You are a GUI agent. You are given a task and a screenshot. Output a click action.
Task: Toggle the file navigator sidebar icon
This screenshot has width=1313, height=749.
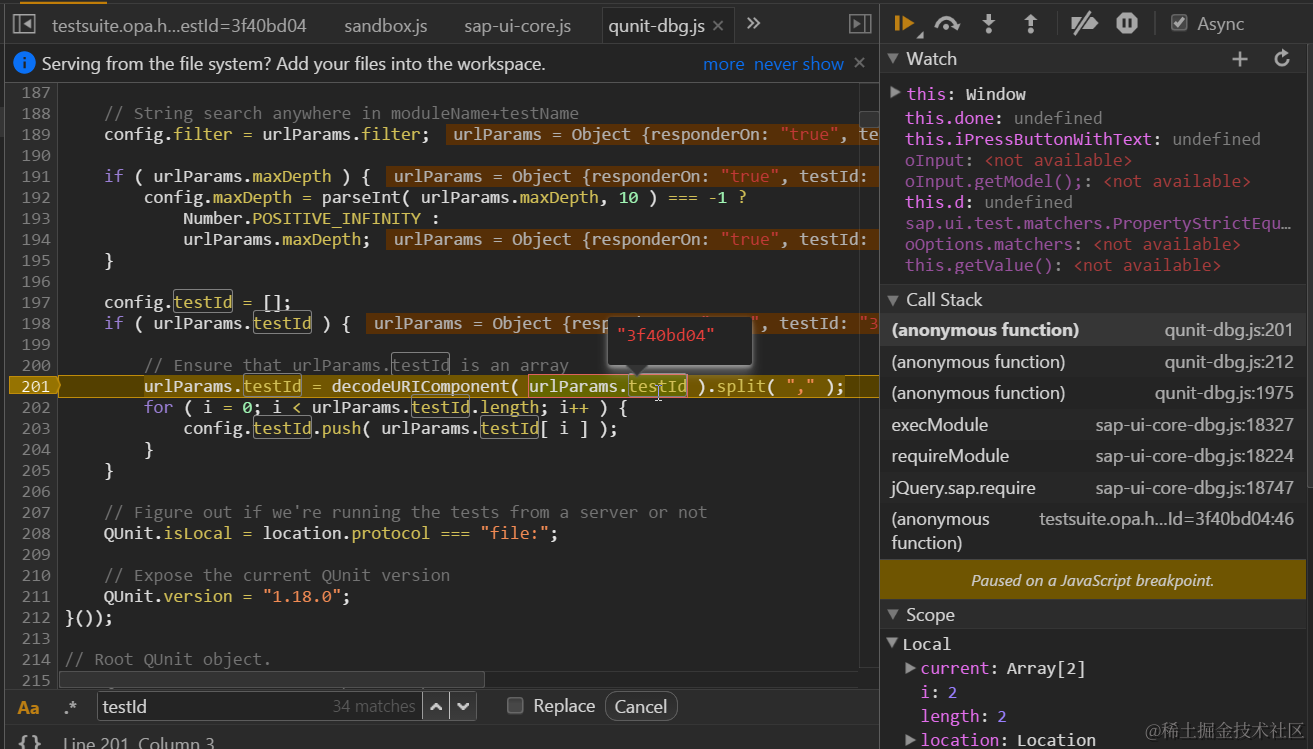click(25, 24)
